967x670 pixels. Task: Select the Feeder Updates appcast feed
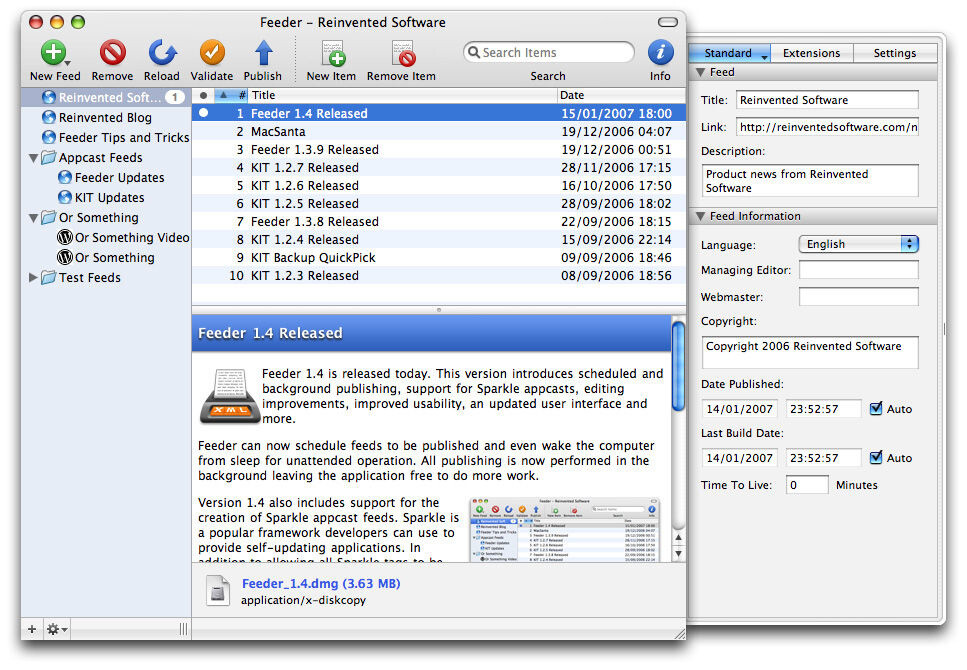point(112,178)
